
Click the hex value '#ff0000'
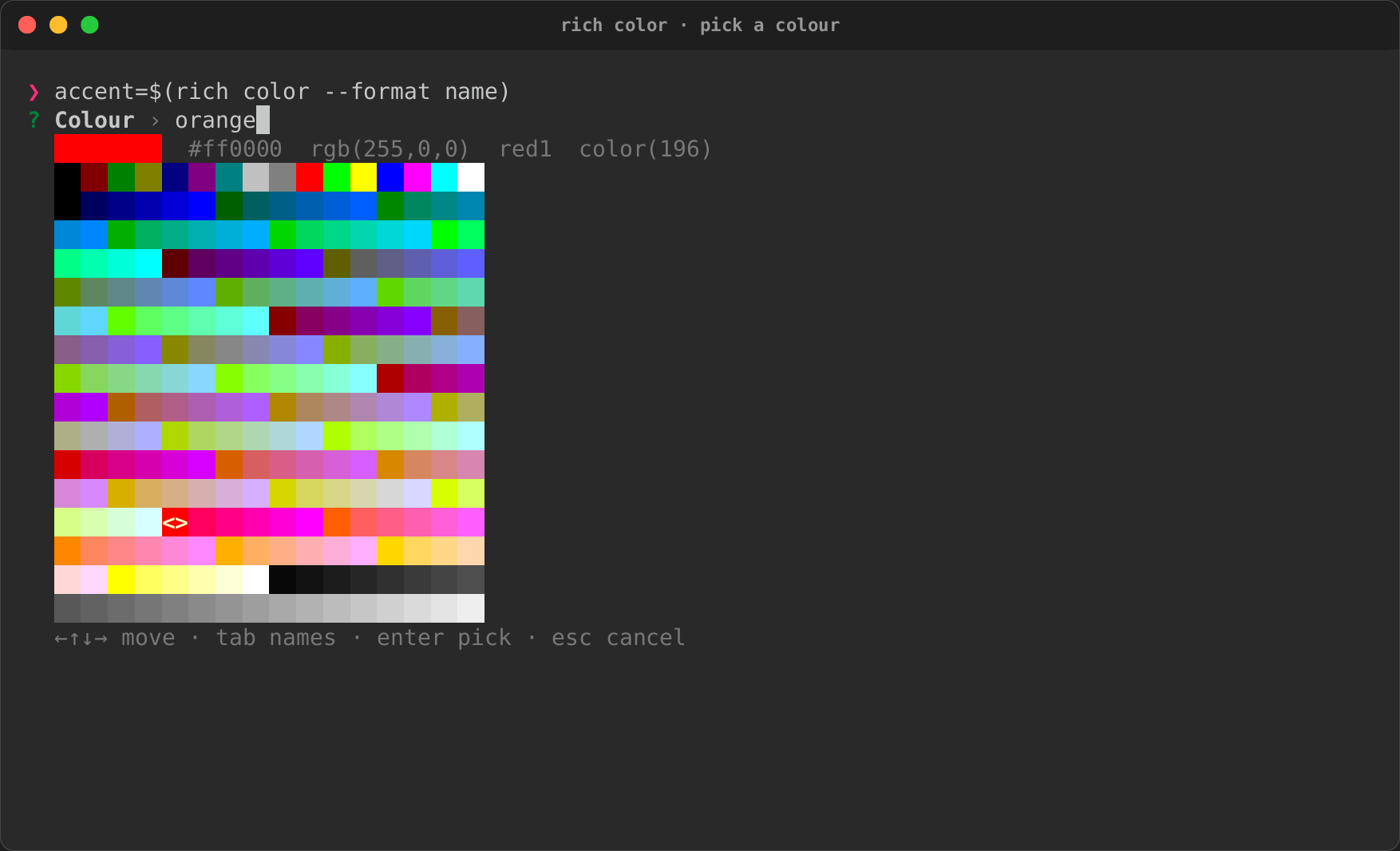click(x=235, y=149)
